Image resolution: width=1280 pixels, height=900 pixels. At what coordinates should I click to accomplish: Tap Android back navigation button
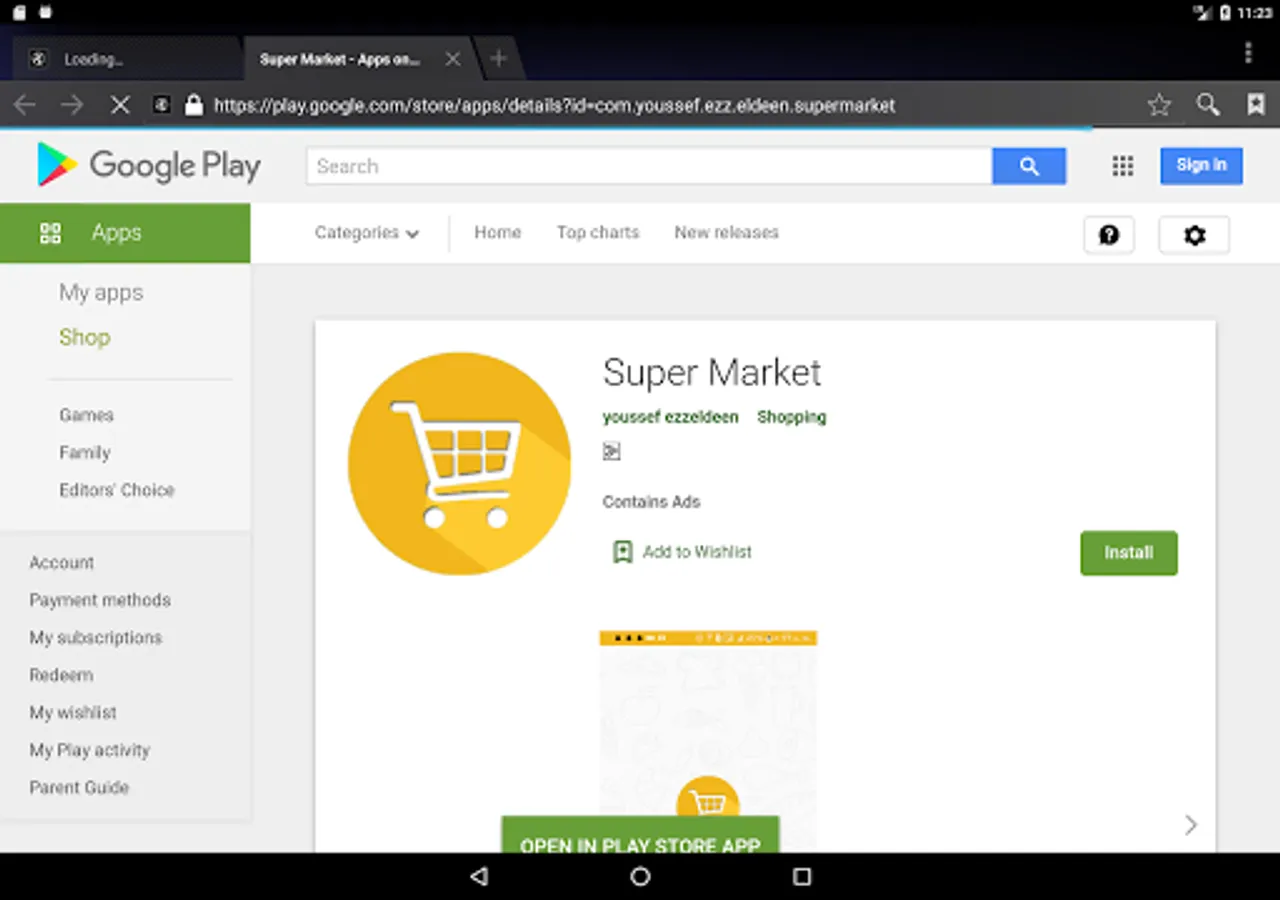479,877
